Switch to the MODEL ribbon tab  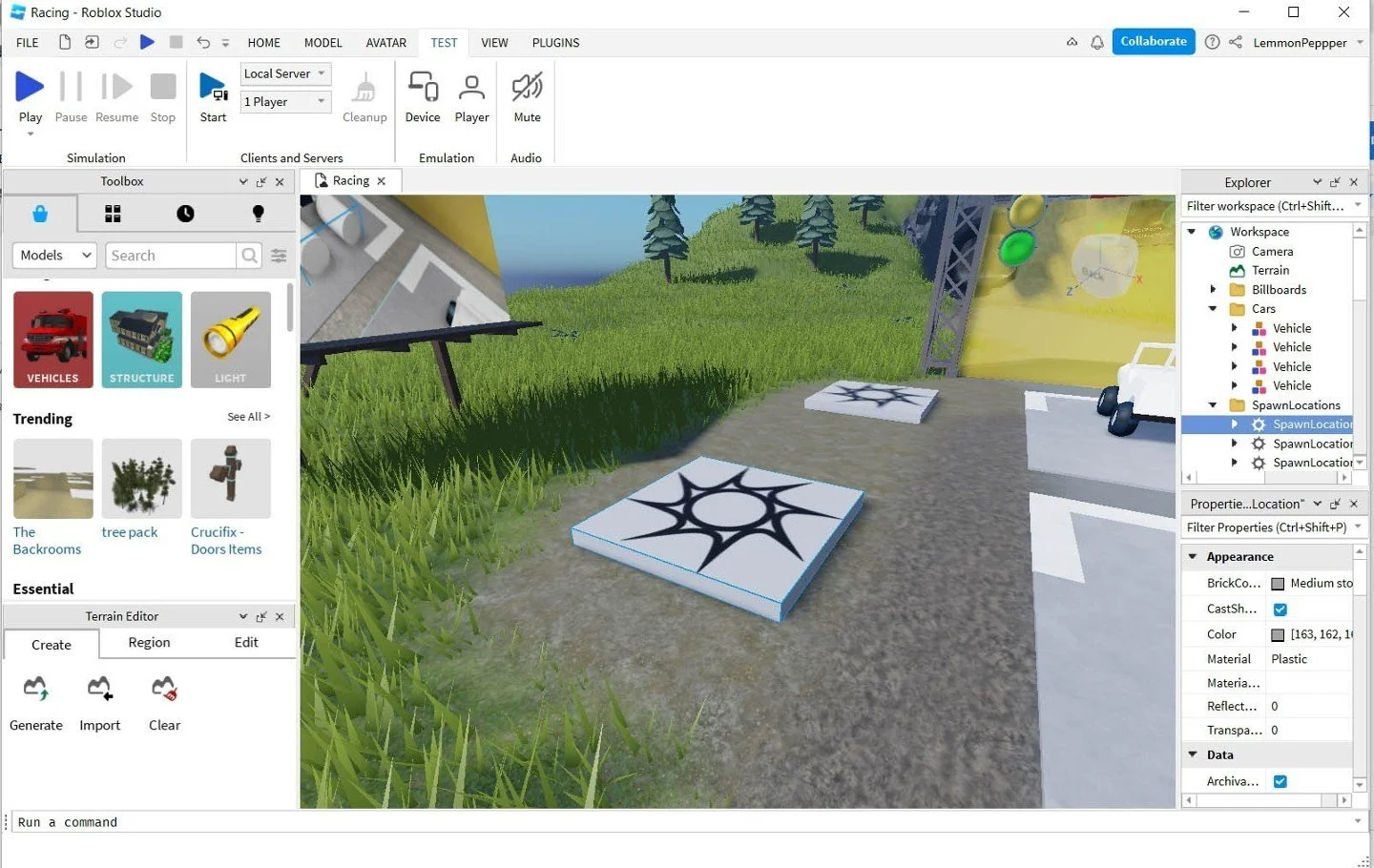pyautogui.click(x=323, y=43)
